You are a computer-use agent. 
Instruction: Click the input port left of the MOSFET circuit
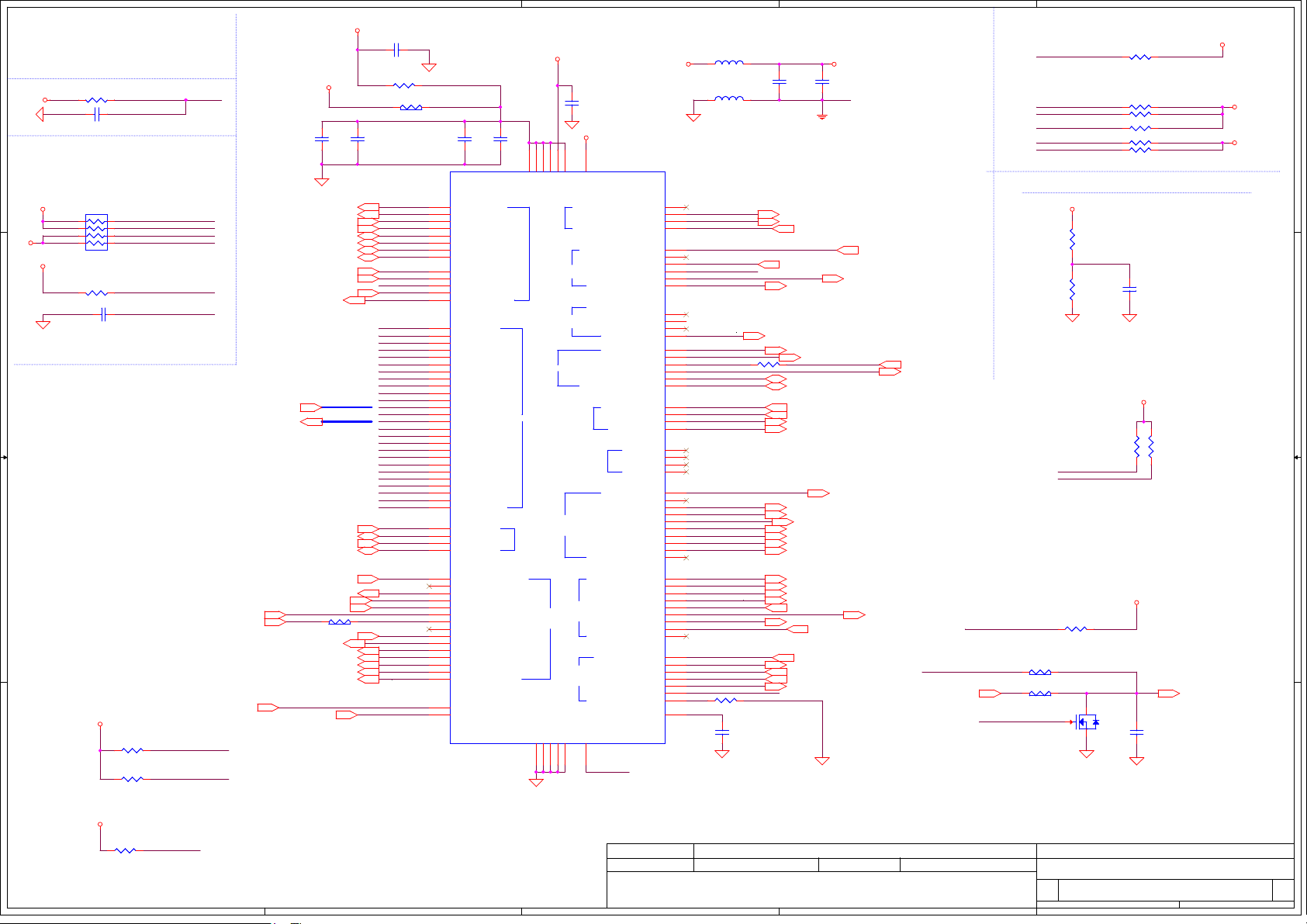click(x=991, y=694)
